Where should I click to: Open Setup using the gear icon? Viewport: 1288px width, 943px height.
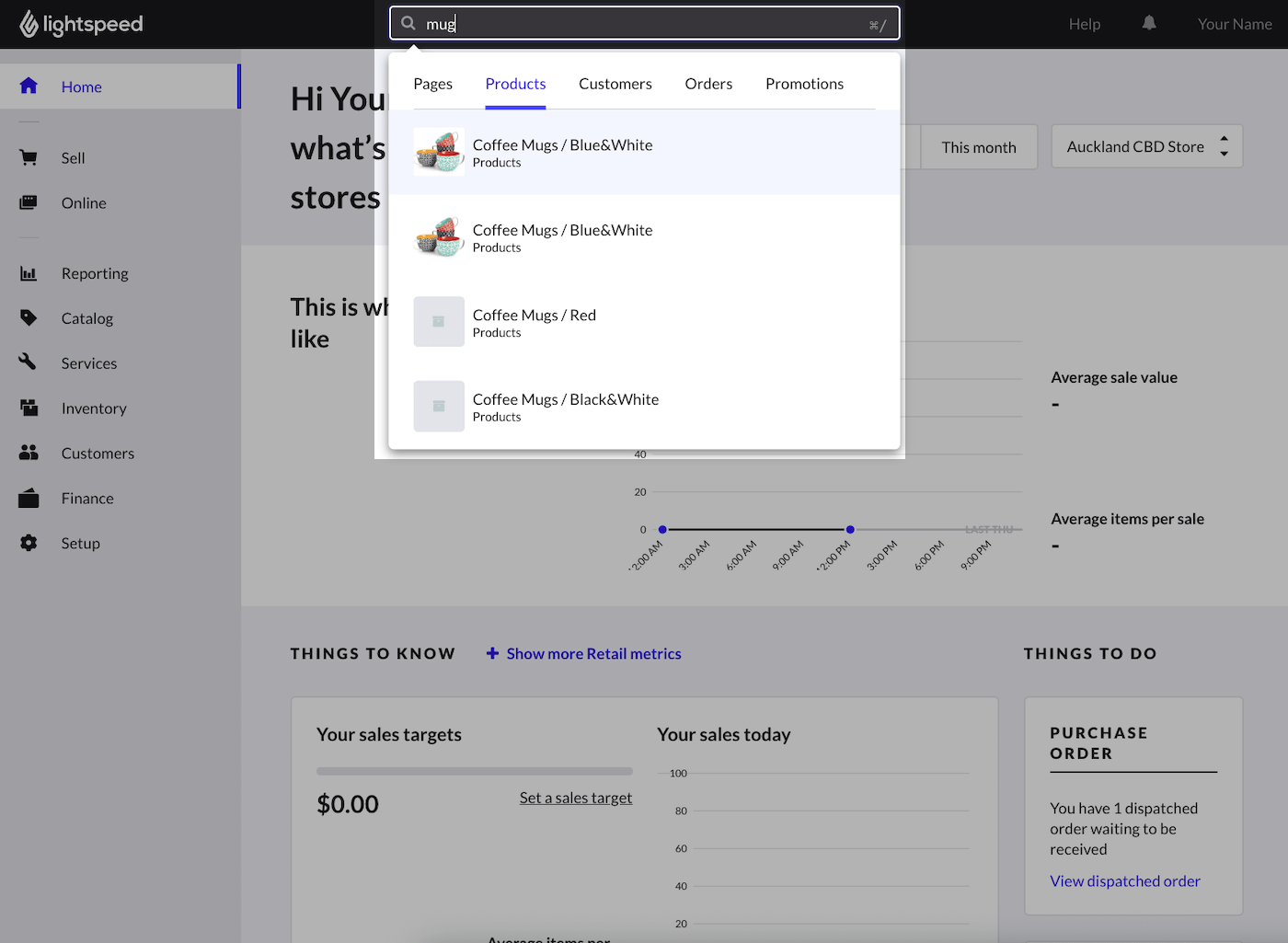tap(28, 543)
